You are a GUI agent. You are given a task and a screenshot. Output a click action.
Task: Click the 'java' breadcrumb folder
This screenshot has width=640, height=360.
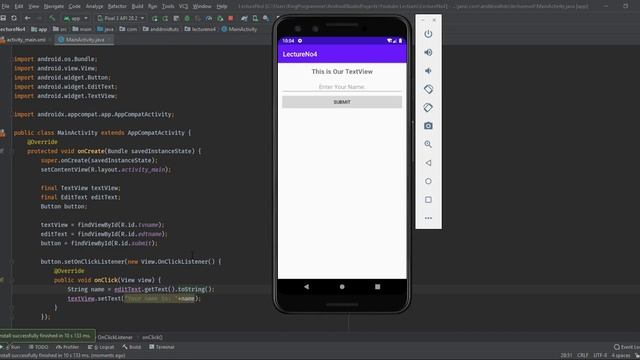[x=105, y=29]
